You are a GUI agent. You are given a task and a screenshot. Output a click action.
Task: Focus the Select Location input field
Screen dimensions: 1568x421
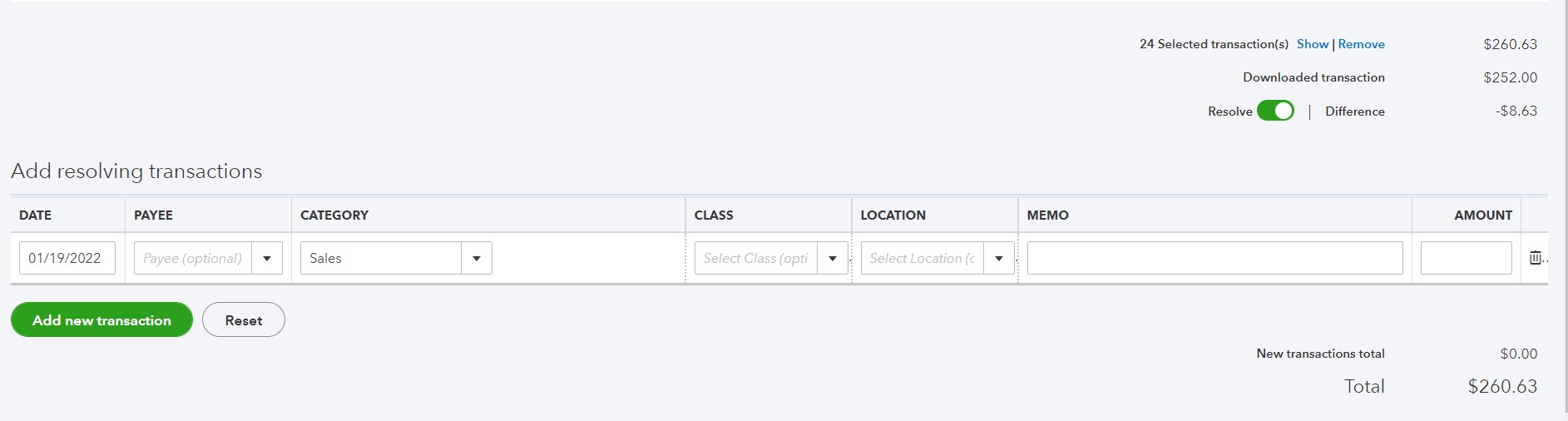point(922,258)
